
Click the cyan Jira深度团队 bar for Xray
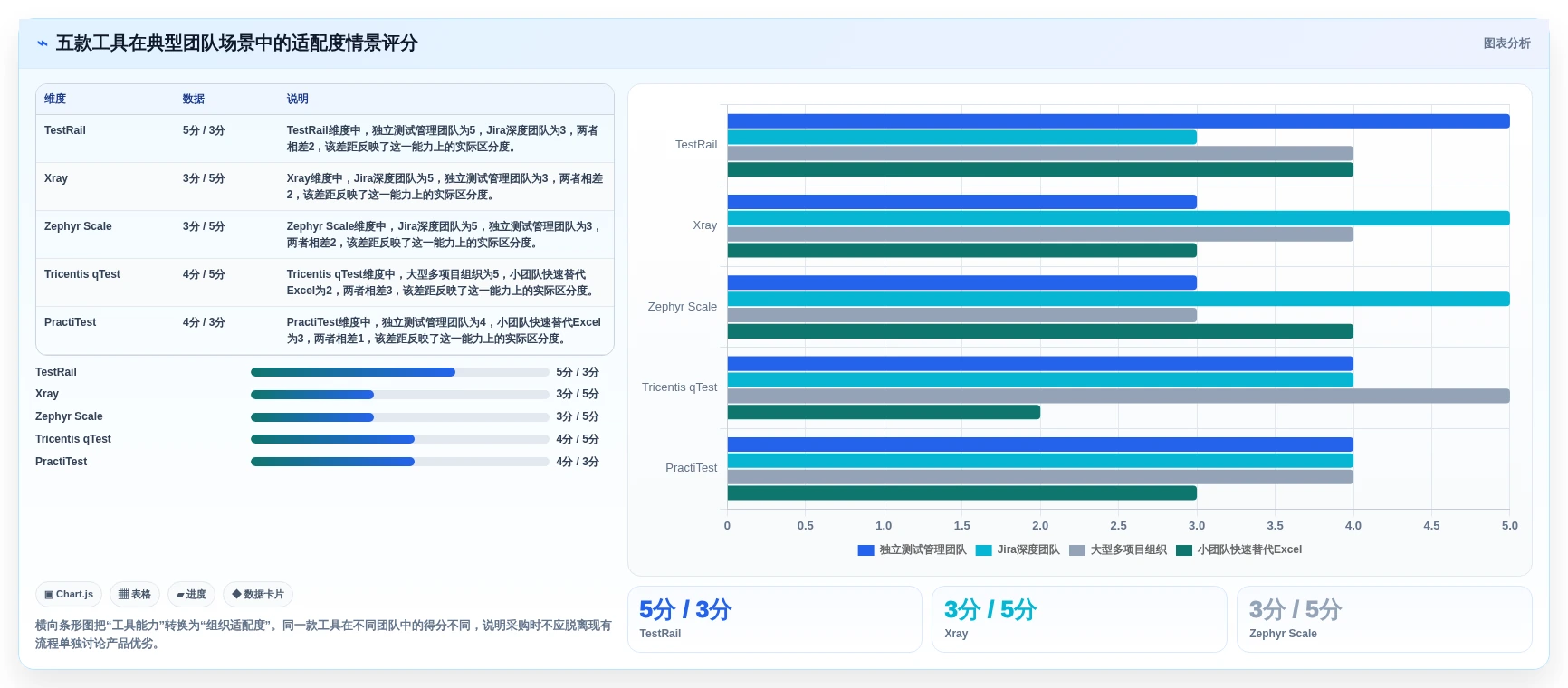[1118, 218]
